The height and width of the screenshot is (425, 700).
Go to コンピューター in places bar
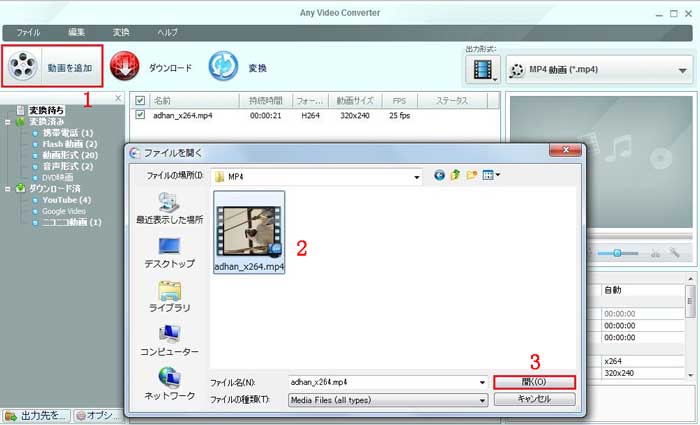click(x=169, y=340)
